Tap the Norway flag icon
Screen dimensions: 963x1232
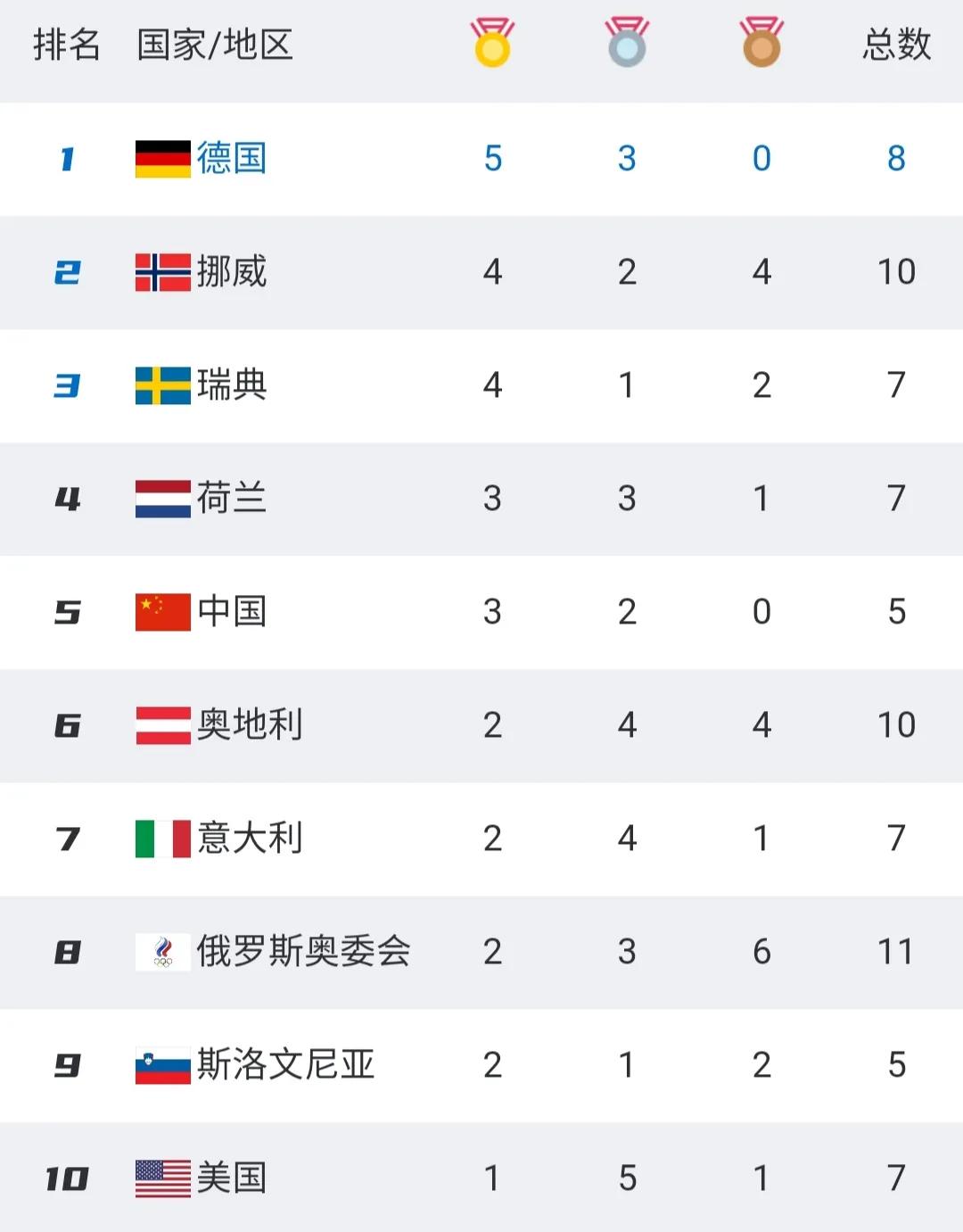163,272
